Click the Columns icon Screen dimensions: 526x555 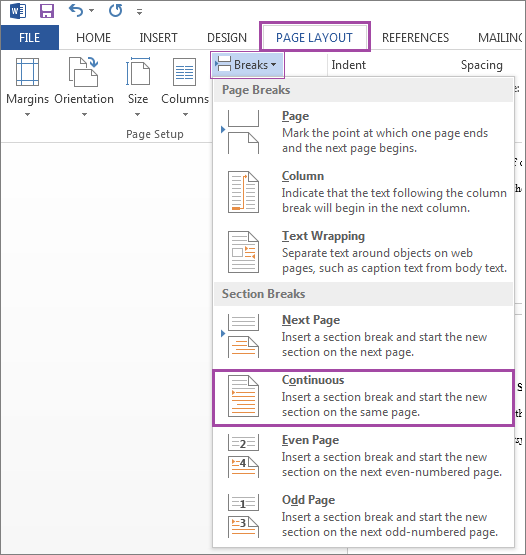coord(184,72)
